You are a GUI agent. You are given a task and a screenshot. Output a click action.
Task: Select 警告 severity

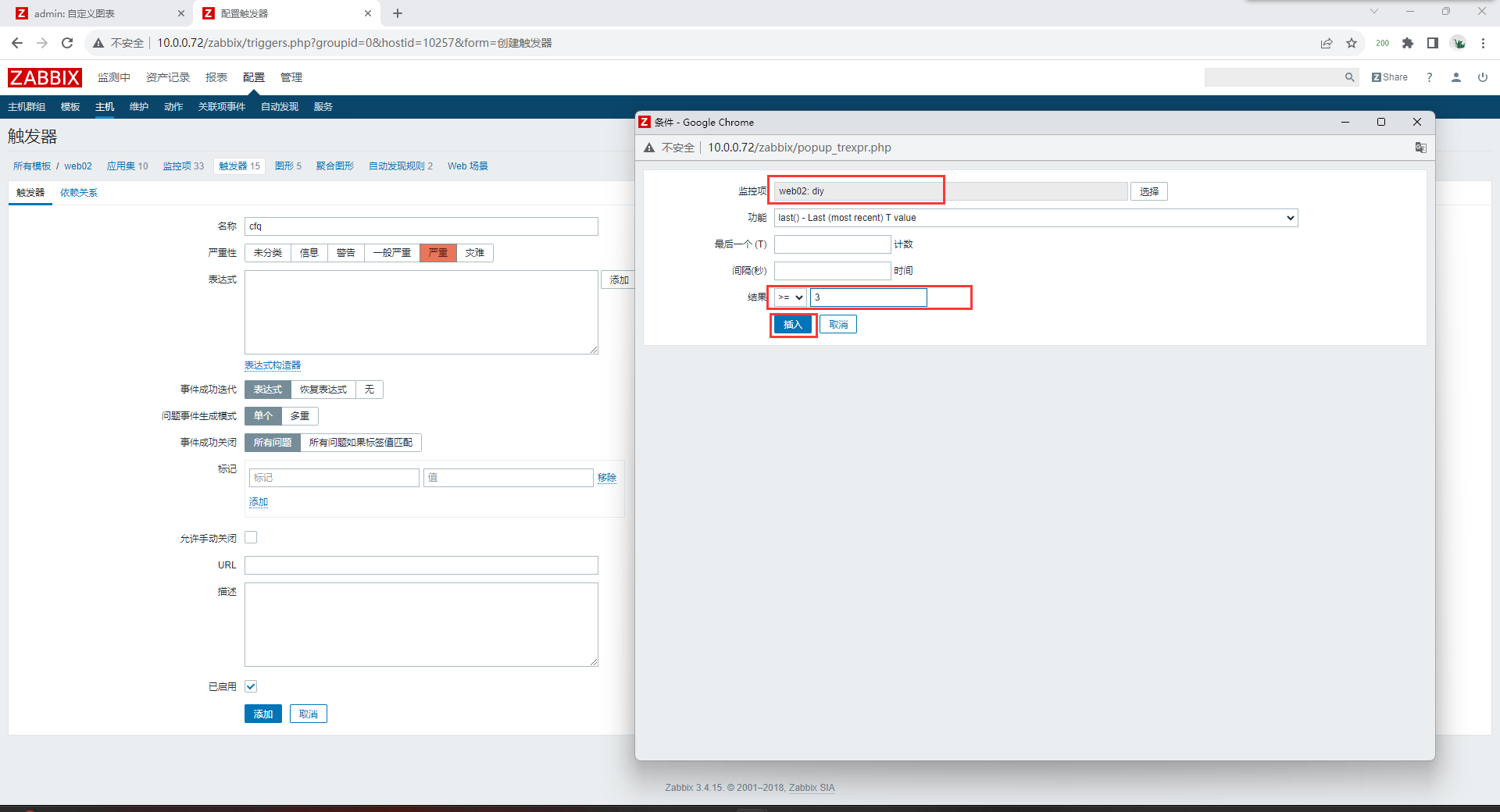coord(346,253)
